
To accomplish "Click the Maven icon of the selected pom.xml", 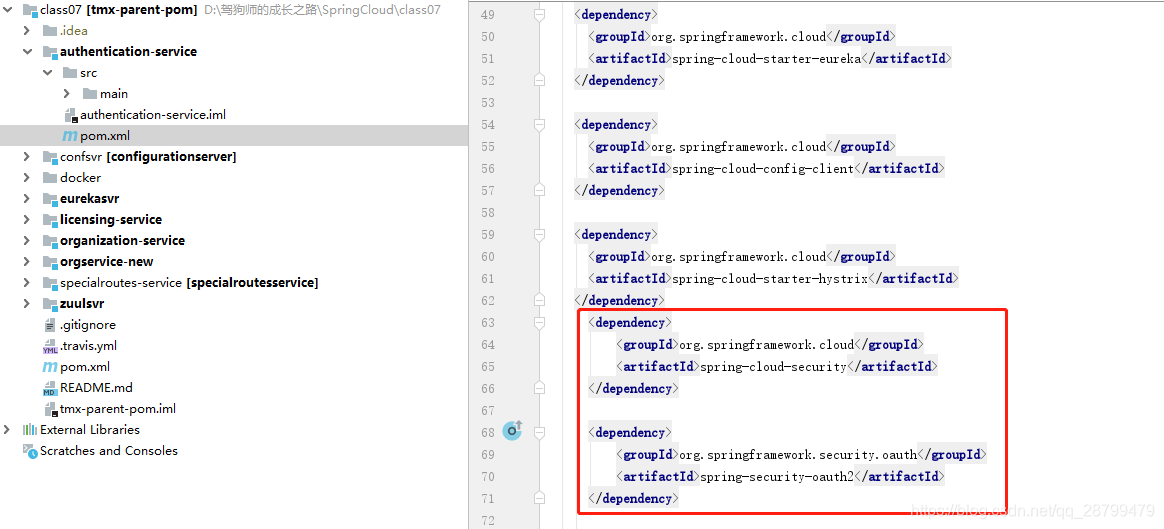I will coord(70,136).
